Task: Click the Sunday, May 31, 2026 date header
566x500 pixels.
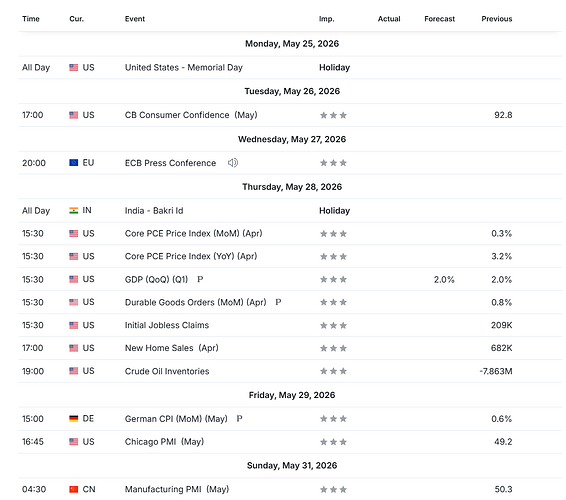Action: coord(292,465)
